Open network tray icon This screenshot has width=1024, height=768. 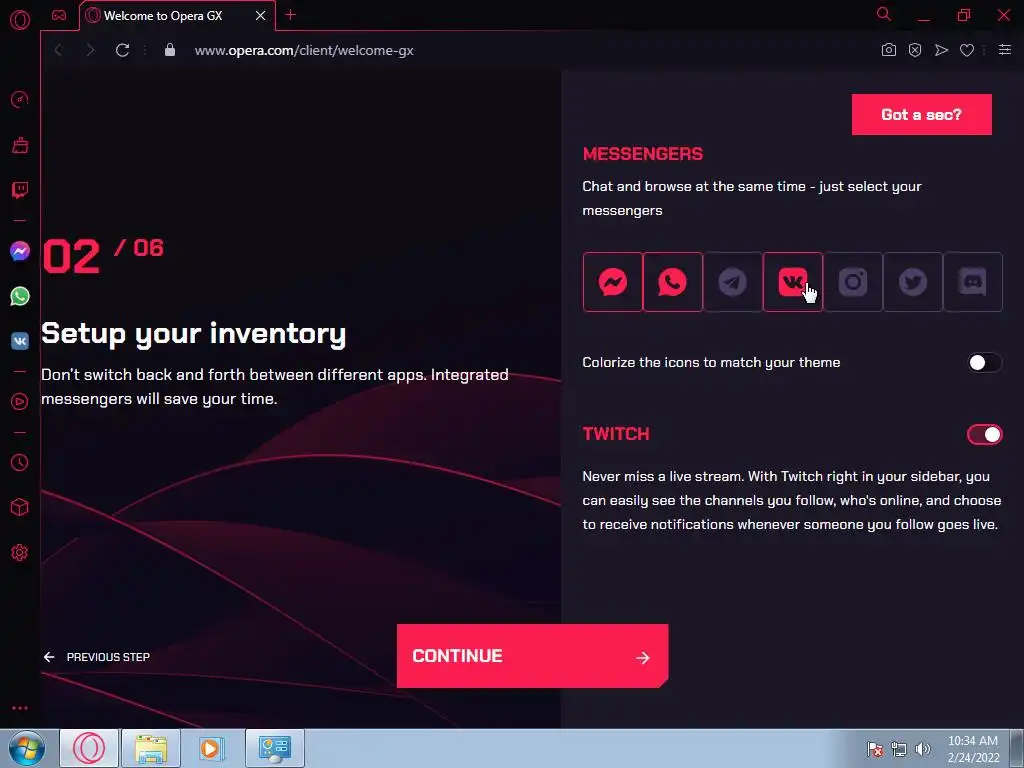click(x=899, y=749)
